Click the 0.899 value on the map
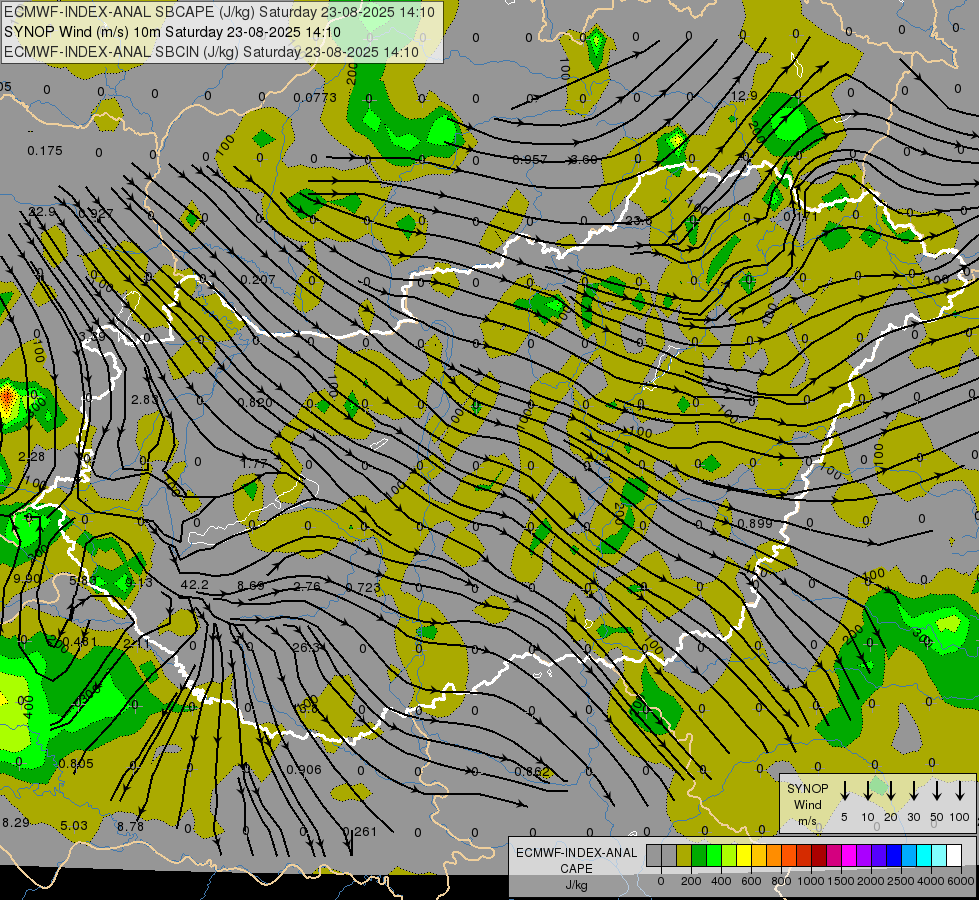Screen dimensions: 979x900 755,523
